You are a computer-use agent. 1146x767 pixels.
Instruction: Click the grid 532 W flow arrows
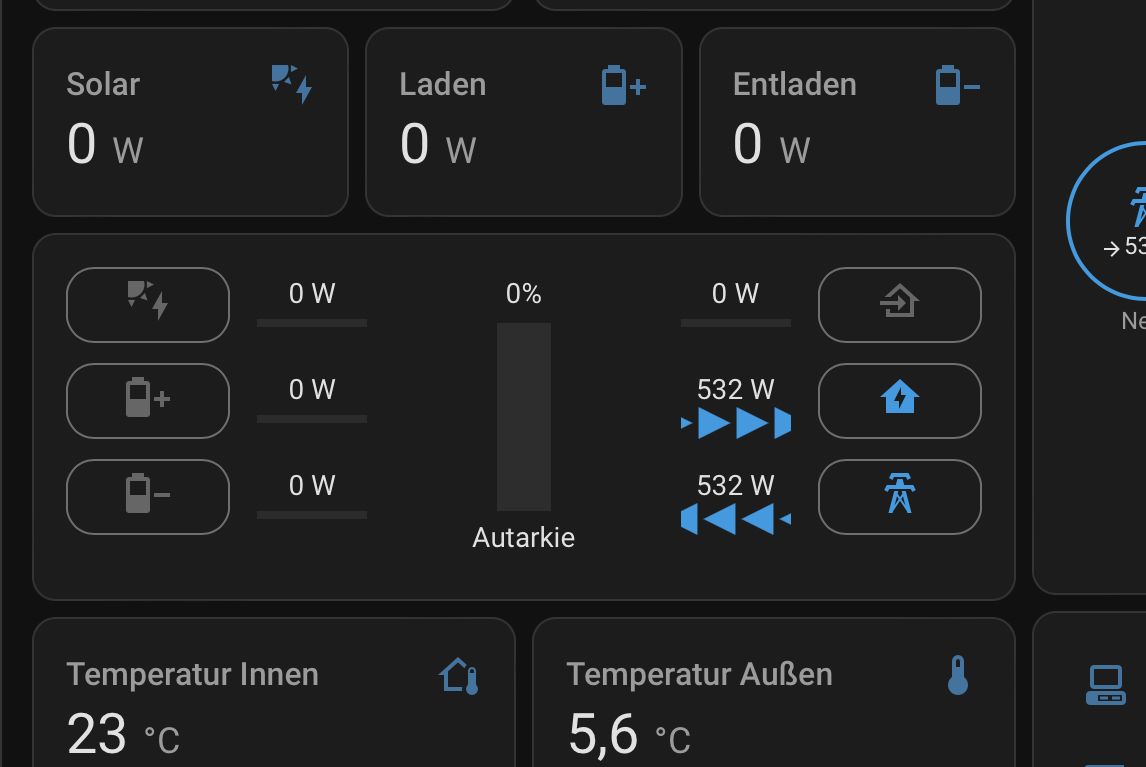pos(736,520)
